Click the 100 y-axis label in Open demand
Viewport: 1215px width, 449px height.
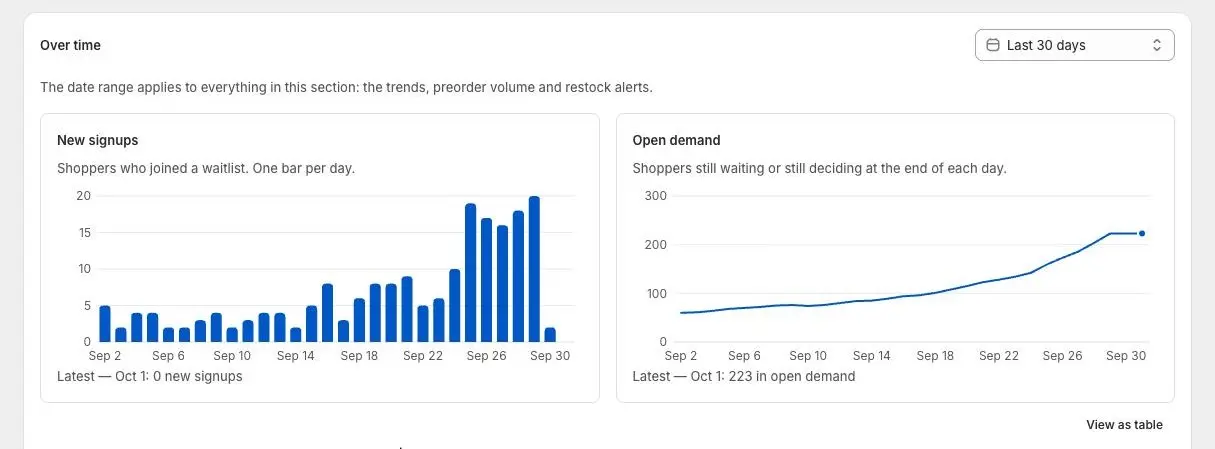(x=655, y=293)
